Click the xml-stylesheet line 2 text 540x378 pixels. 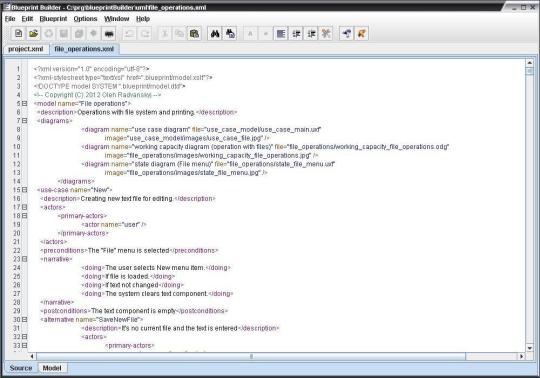(x=123, y=77)
